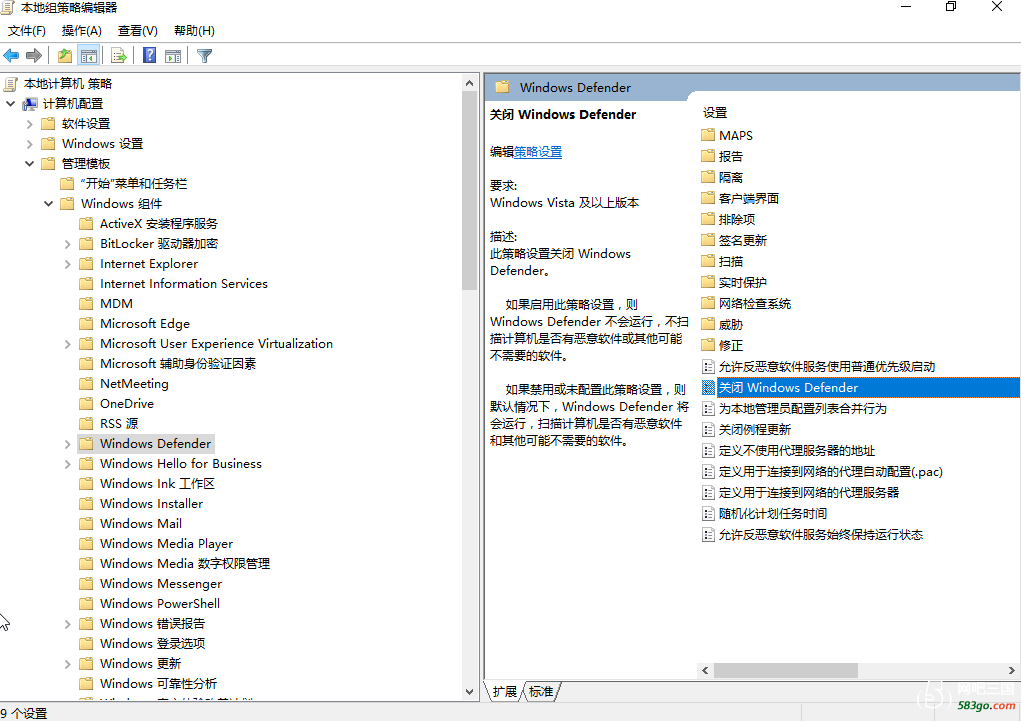Toggle the show/hide console tree icon

(x=89, y=56)
